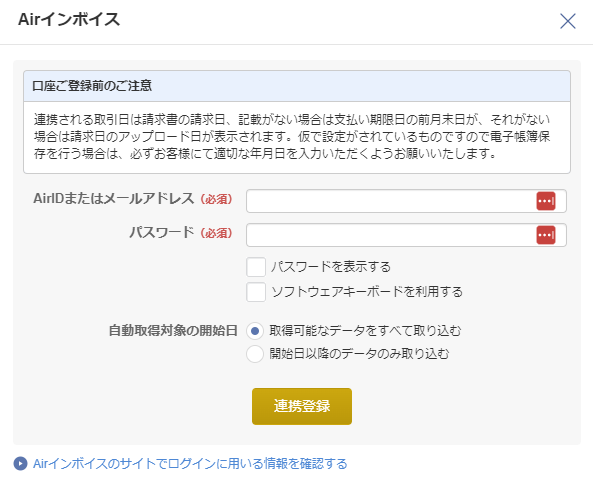Open the Airインボイスのサイトでログインに用いる情報を確認する link
The width and height of the screenshot is (593, 485).
coord(190,463)
